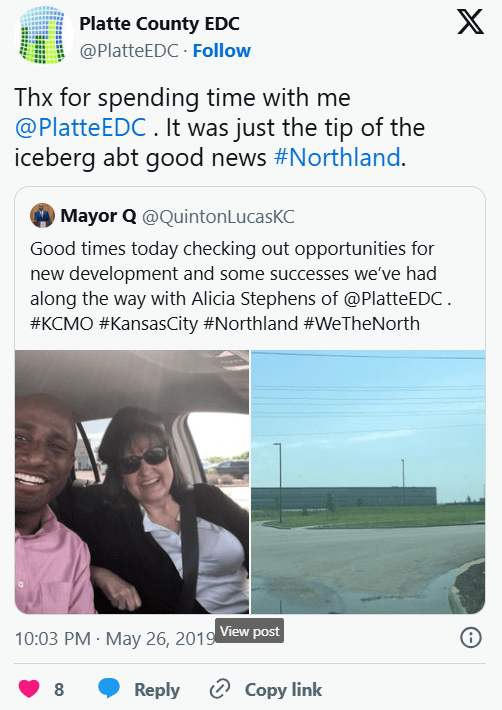Open the quoted tweet text body
This screenshot has width=502, height=710.
241,286
